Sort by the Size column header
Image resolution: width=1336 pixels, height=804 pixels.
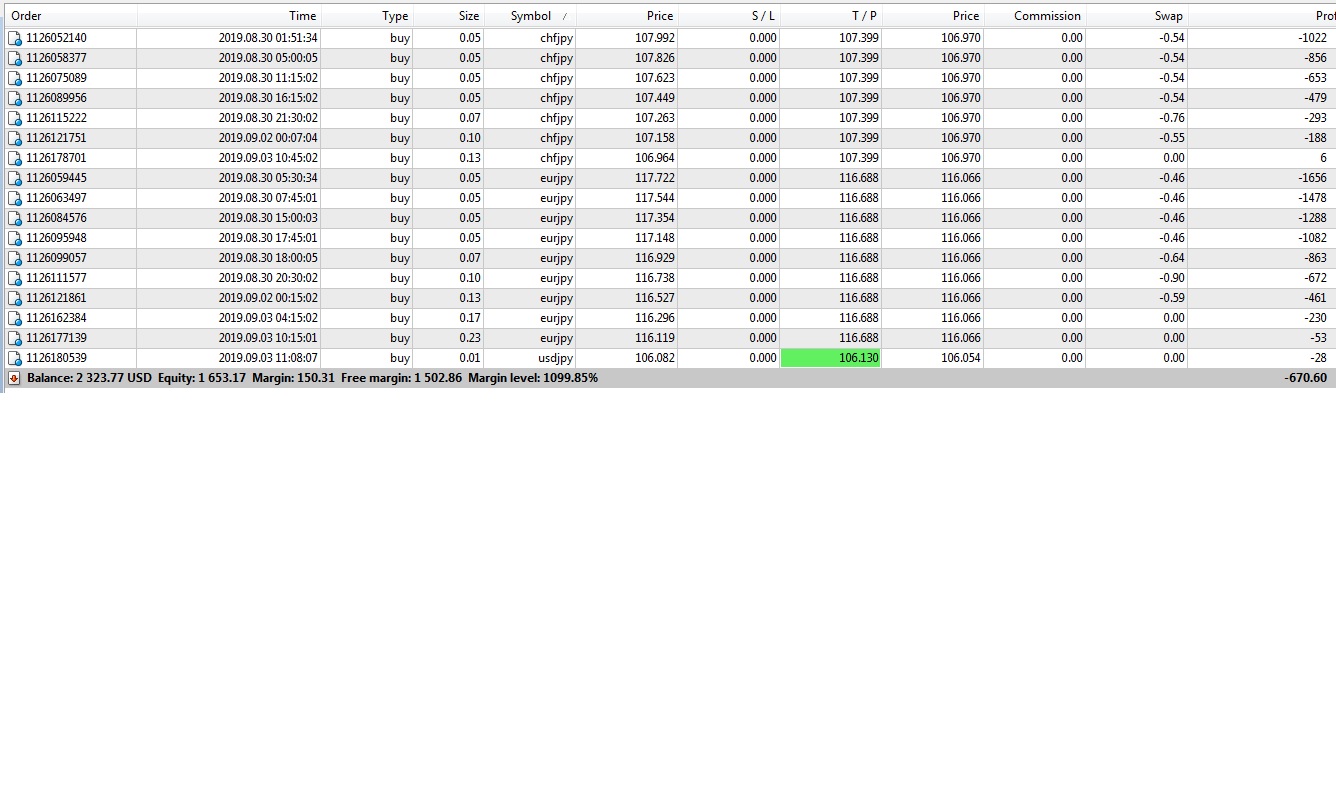[449, 16]
